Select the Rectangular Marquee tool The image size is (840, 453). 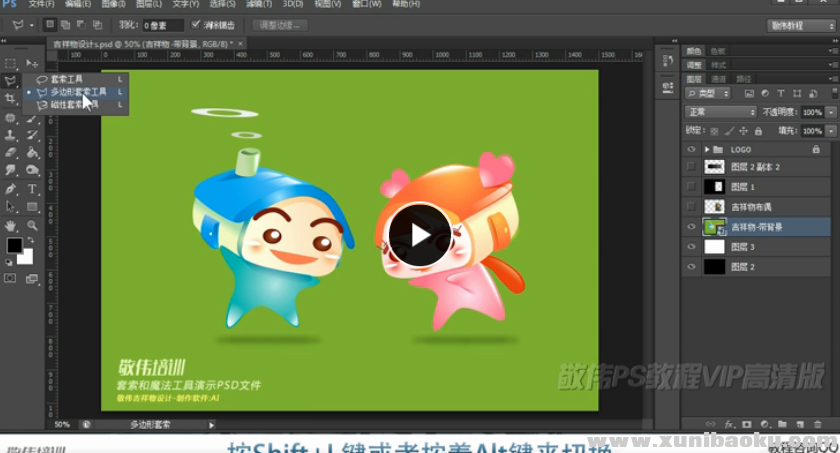pyautogui.click(x=11, y=62)
